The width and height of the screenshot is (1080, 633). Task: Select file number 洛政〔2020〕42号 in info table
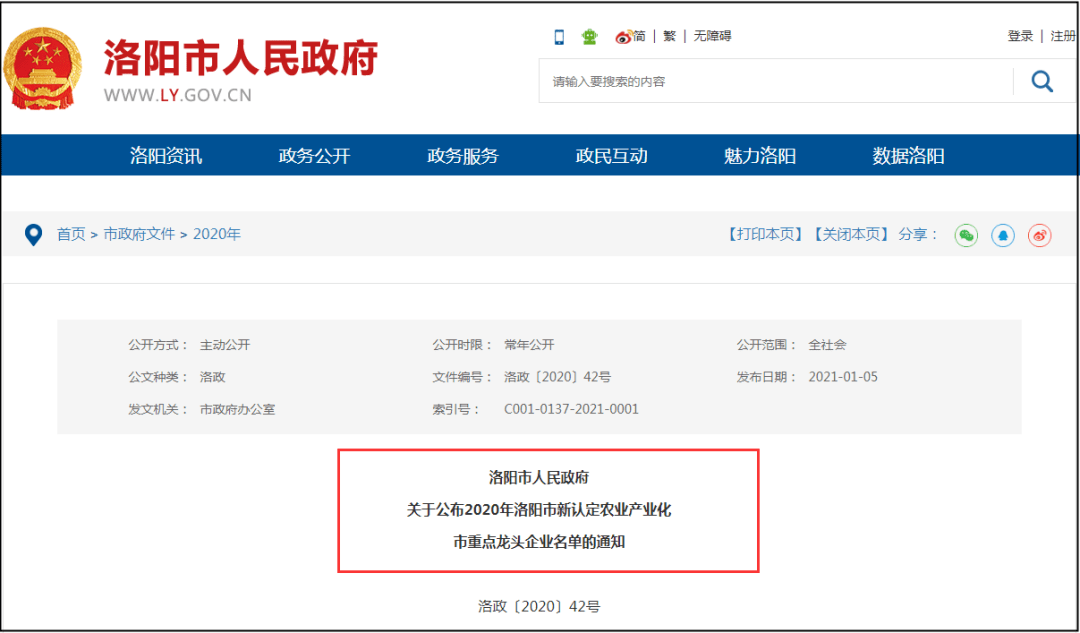(557, 377)
